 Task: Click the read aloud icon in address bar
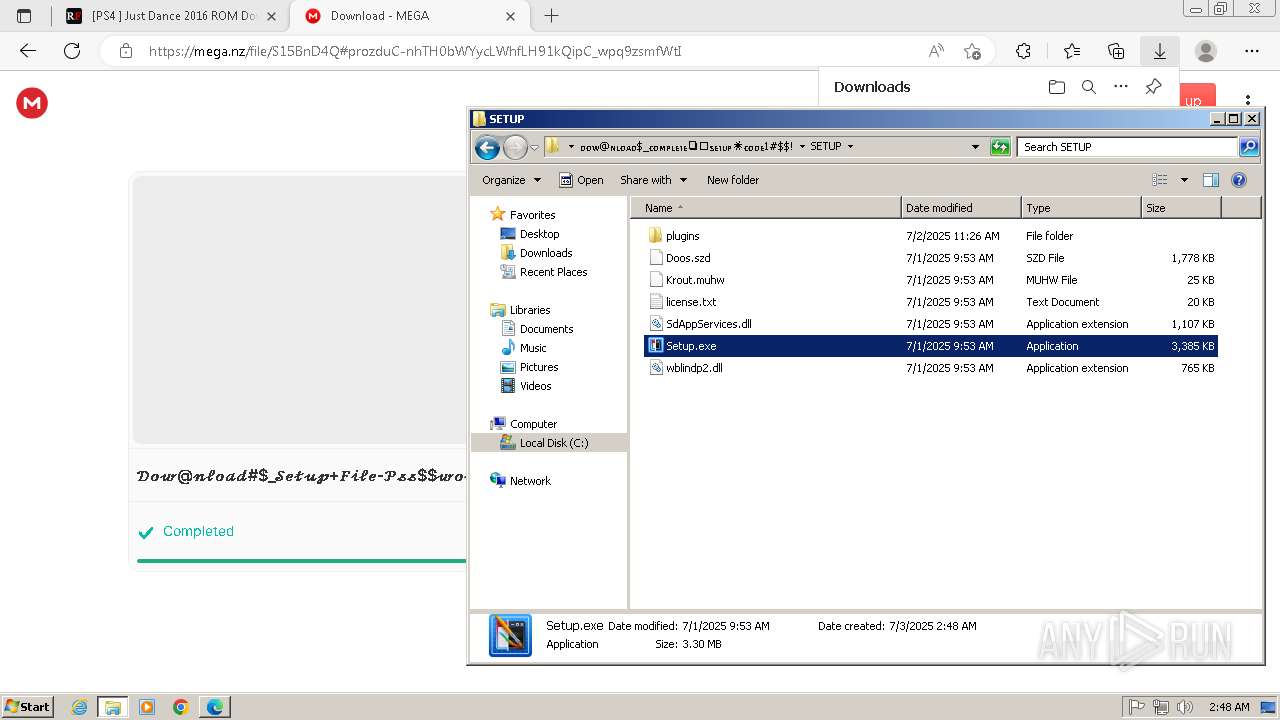pos(936,51)
